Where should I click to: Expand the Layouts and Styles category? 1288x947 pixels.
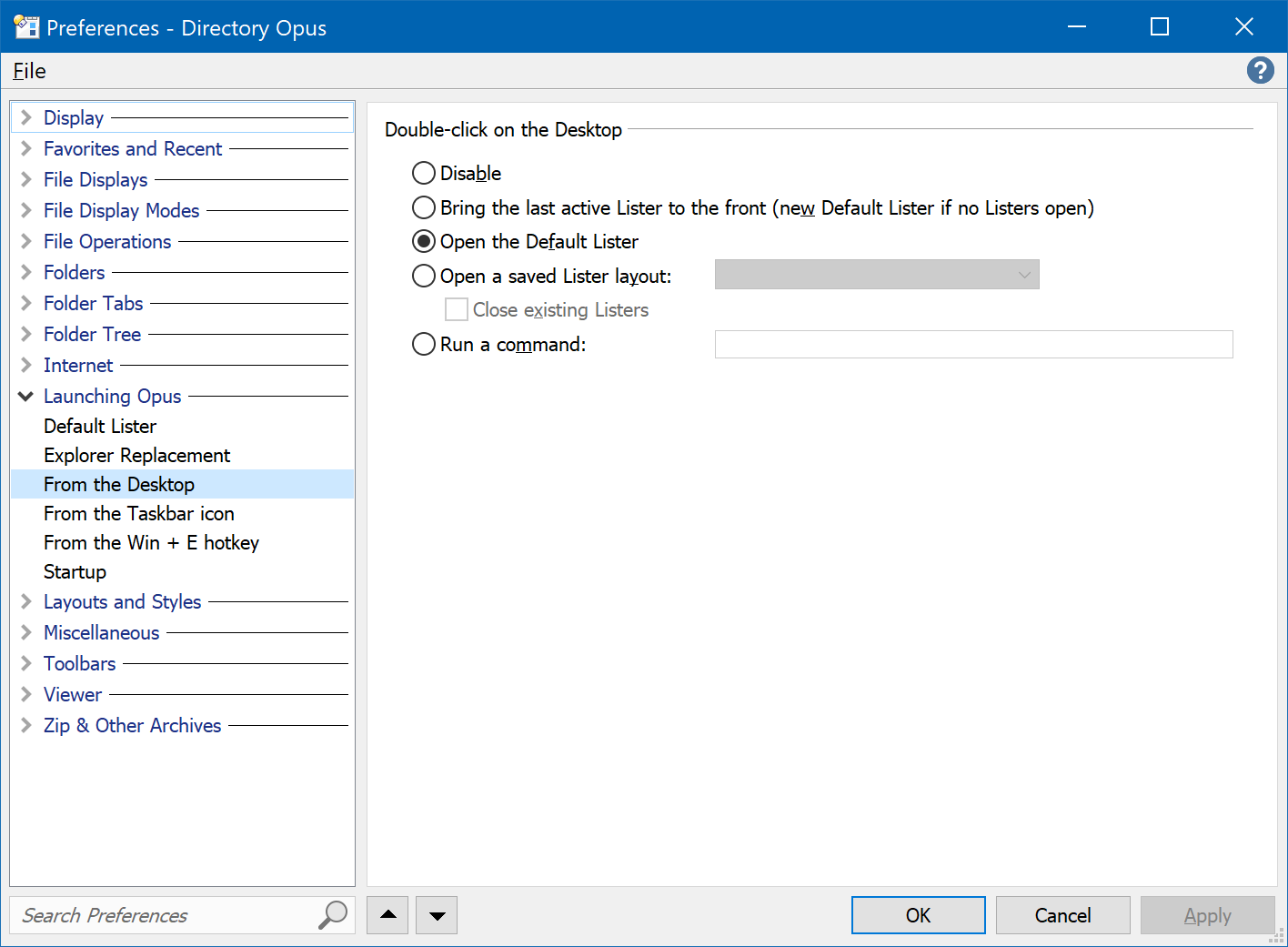(x=26, y=601)
